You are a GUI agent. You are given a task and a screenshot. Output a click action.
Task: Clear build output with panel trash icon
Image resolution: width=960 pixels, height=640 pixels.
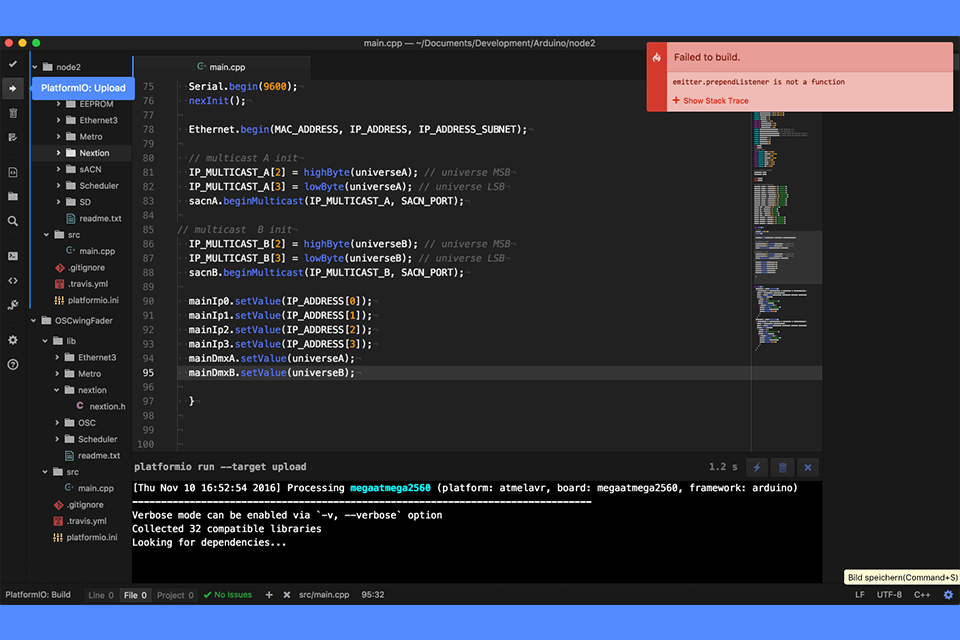click(782, 467)
